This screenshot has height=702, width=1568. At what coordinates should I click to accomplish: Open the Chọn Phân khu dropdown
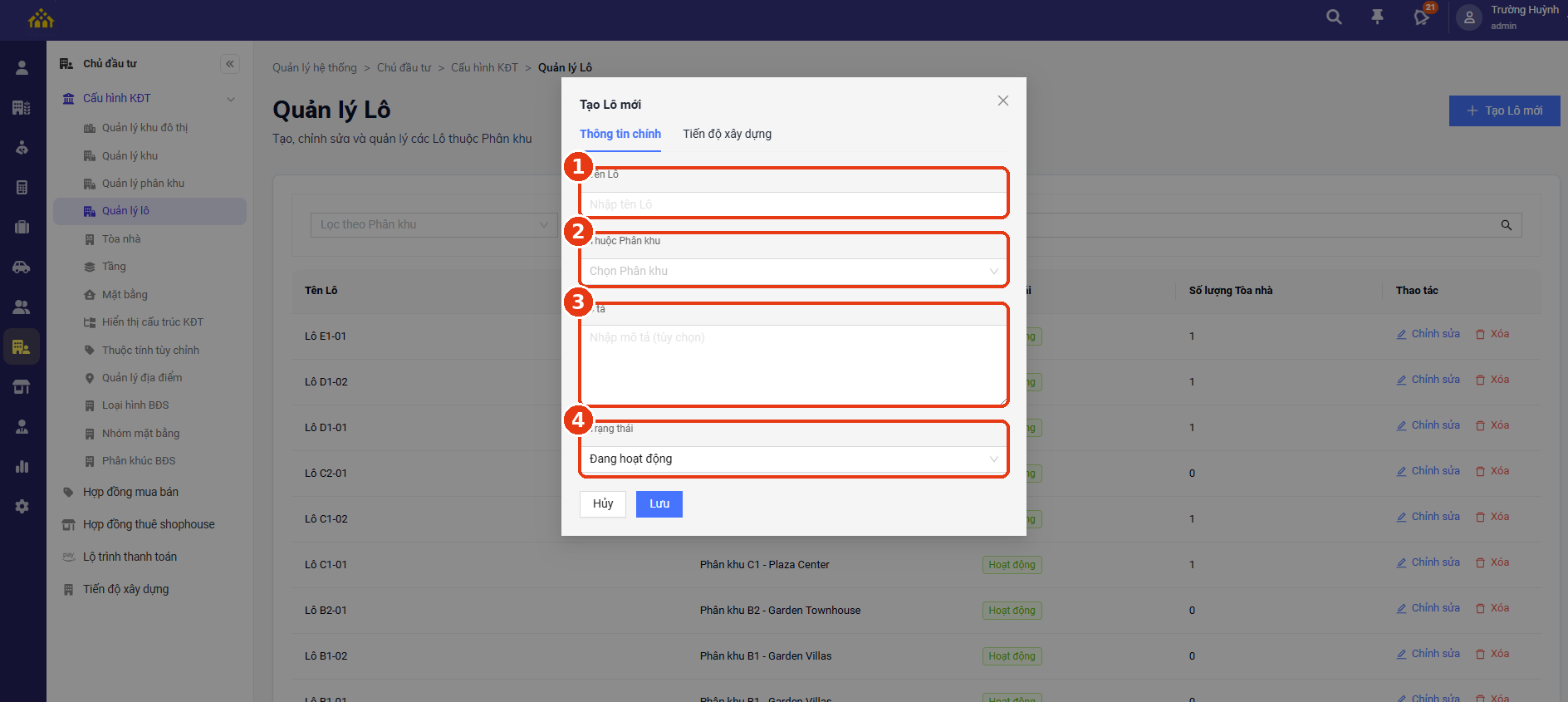(x=793, y=271)
